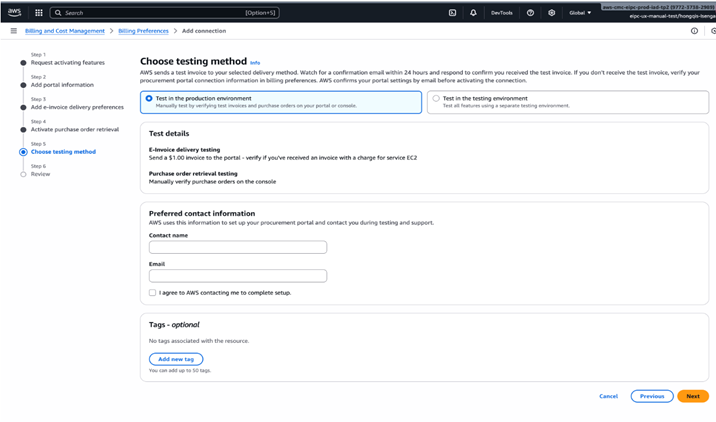Go to Billing and Cost Management breadcrumb
716x422 pixels.
click(65, 31)
